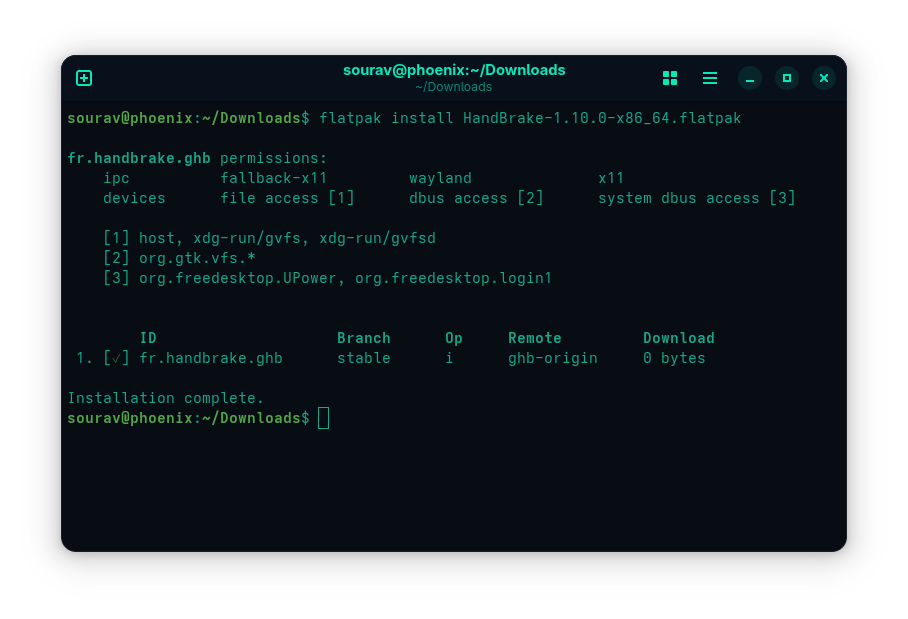Open the tab overview grid
Image resolution: width=908 pixels, height=619 pixels.
(669, 77)
